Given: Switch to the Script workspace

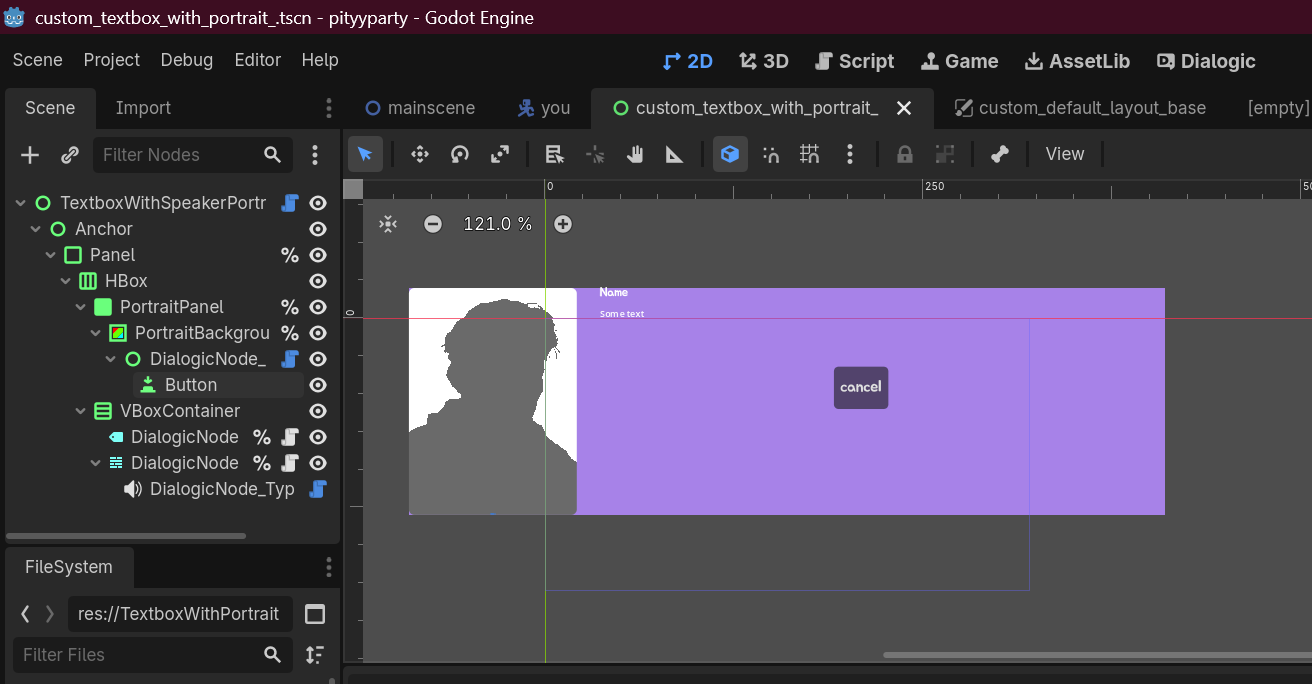Looking at the screenshot, I should tap(854, 61).
